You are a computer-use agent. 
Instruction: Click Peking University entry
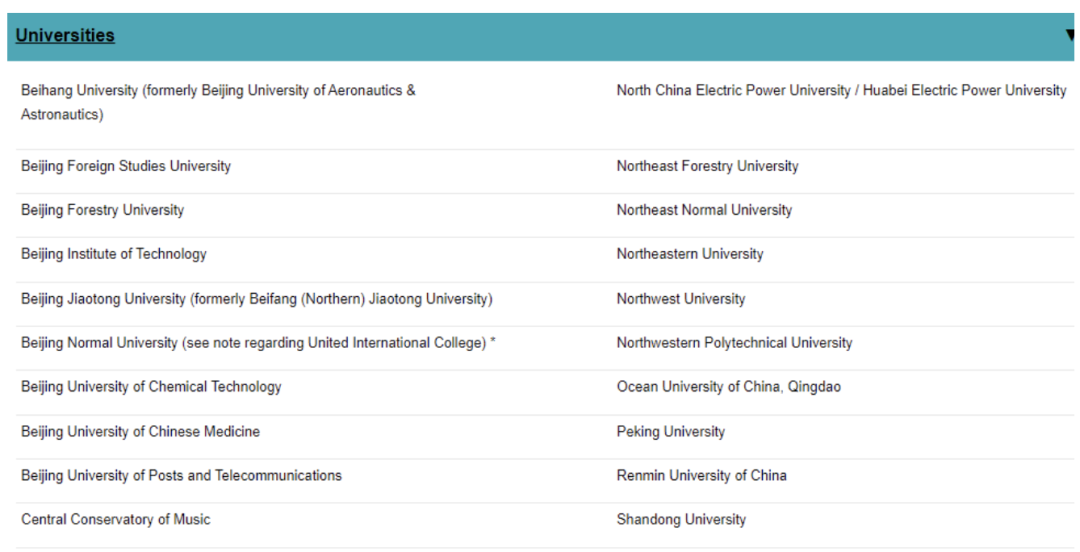click(x=671, y=432)
